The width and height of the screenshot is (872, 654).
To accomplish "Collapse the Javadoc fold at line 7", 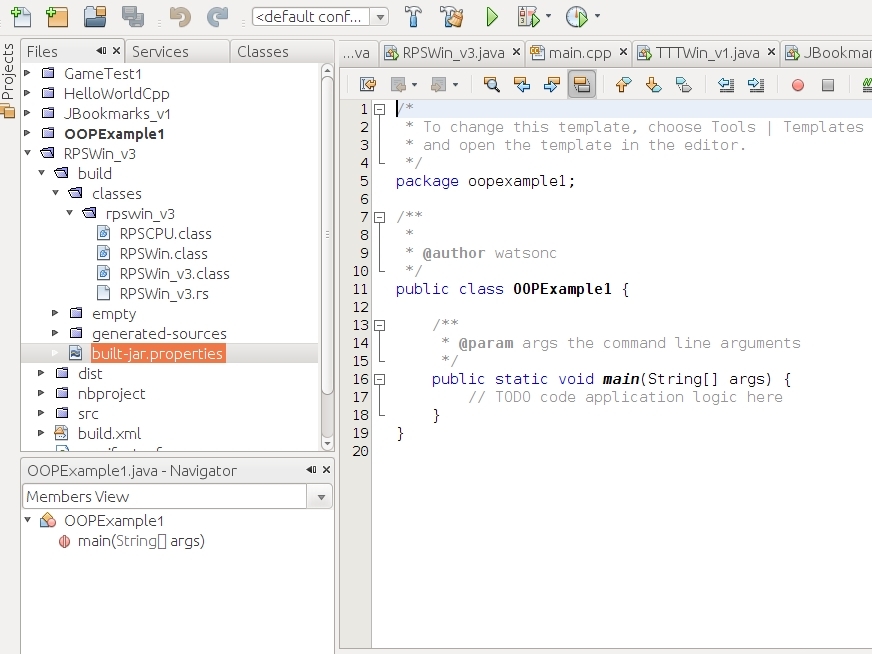I will [x=379, y=217].
